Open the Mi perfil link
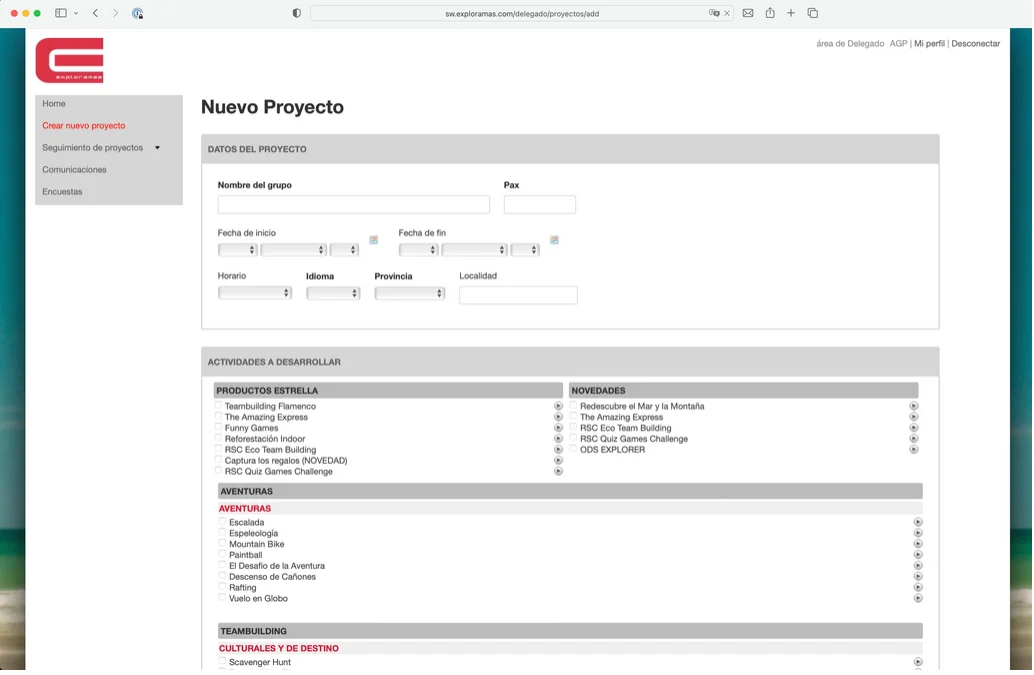The height and width of the screenshot is (675, 1034). click(929, 44)
